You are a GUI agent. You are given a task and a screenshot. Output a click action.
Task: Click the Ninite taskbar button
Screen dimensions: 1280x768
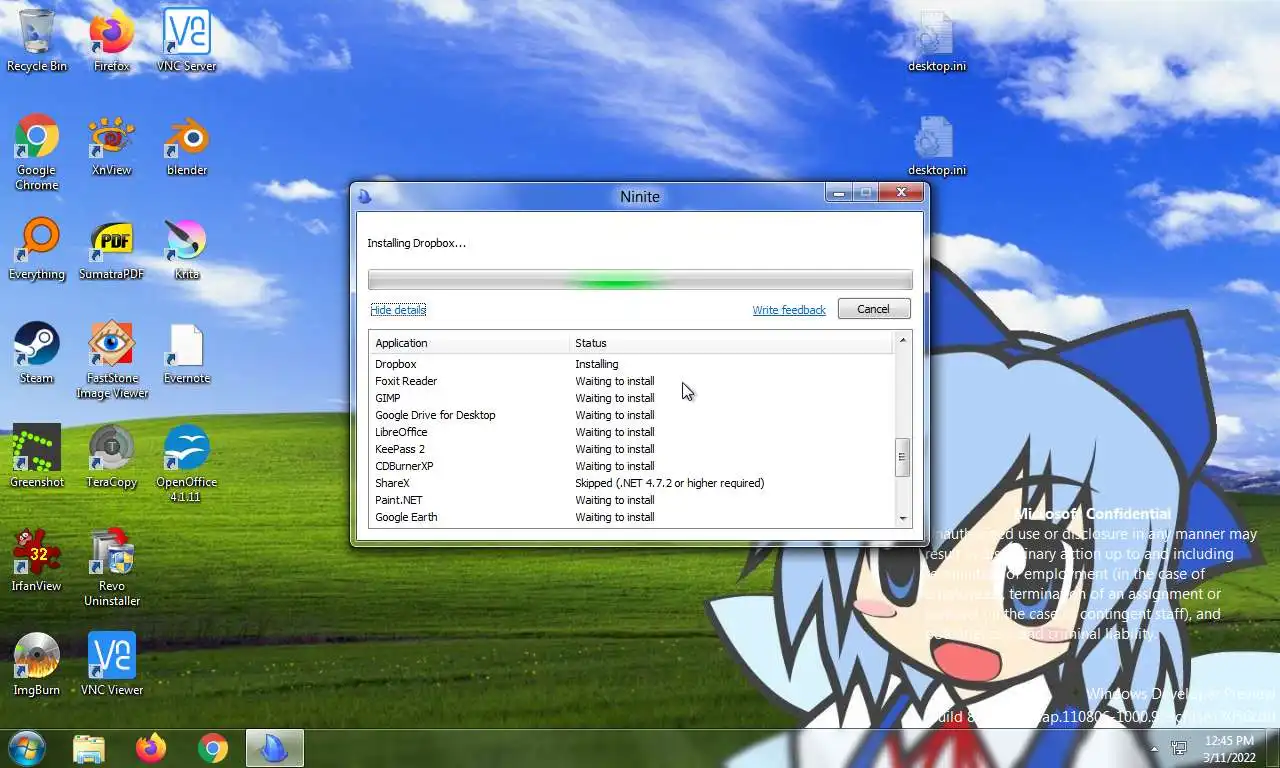274,748
